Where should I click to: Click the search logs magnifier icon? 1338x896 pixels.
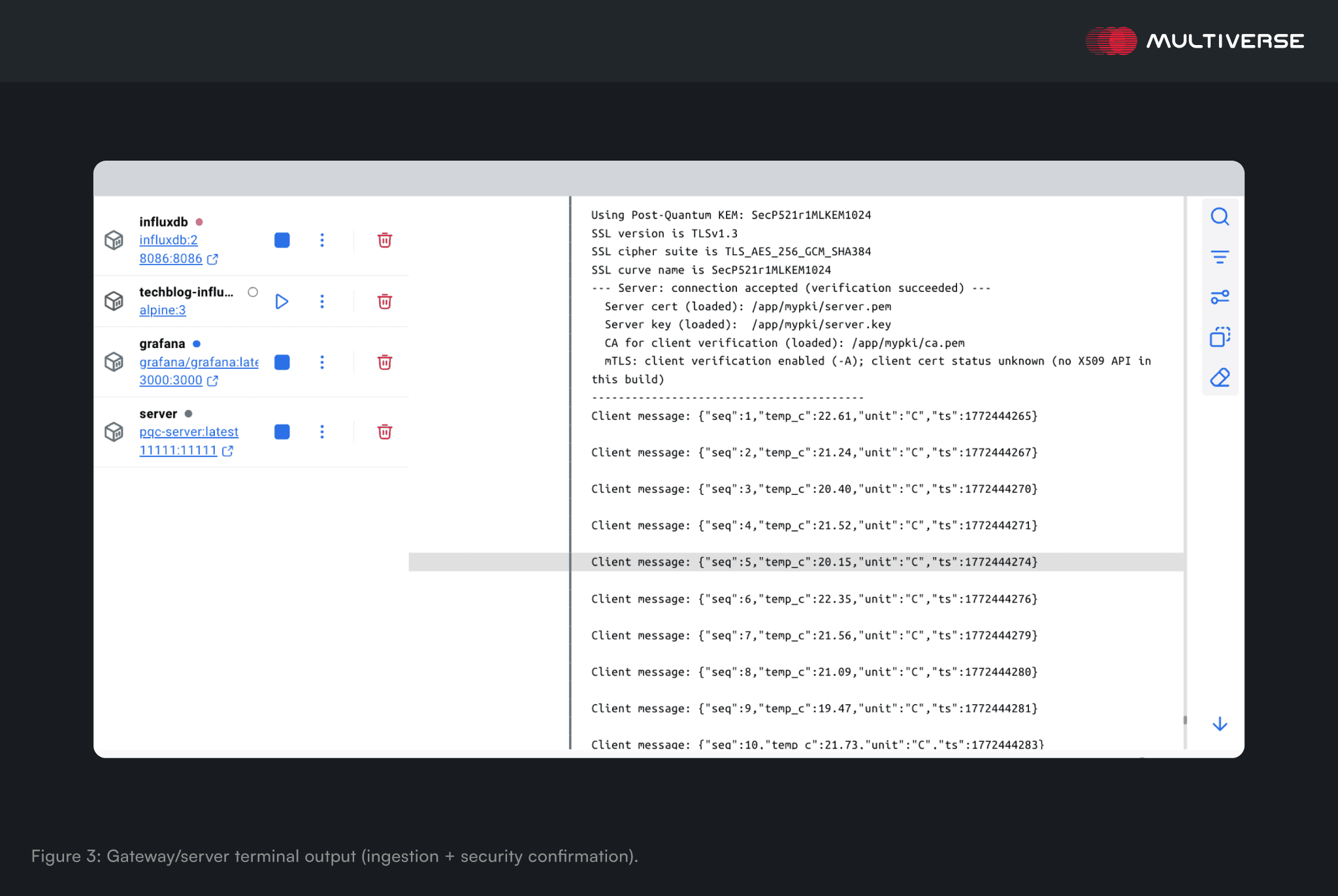point(1219,217)
